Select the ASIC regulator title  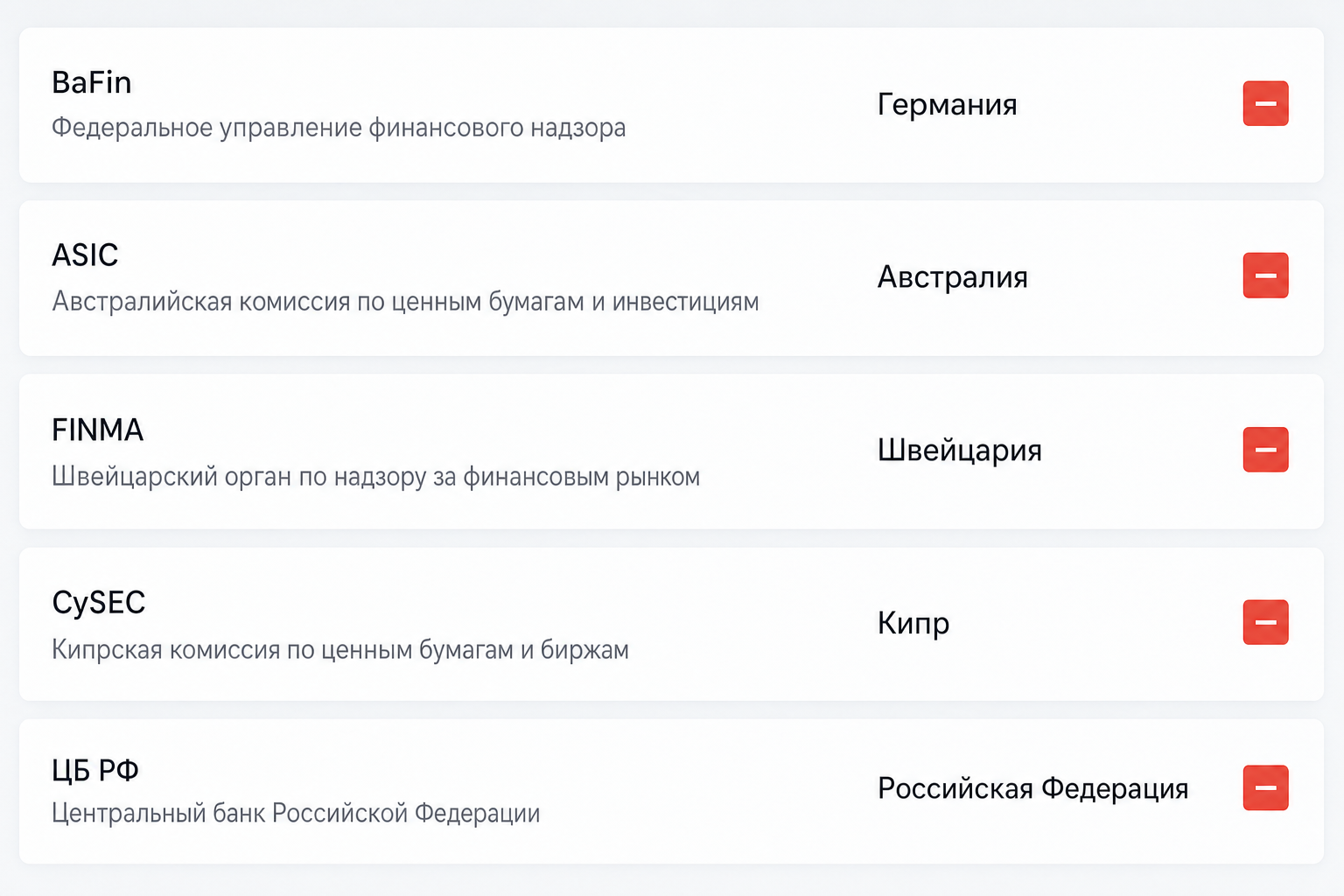(85, 255)
